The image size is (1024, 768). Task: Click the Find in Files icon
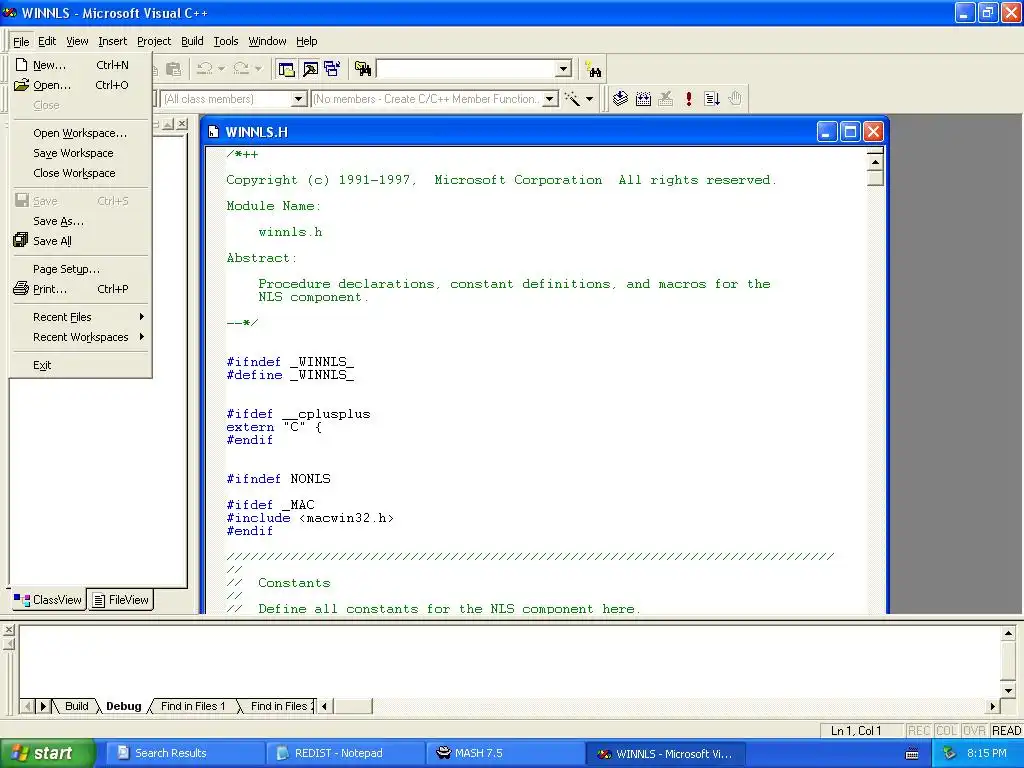[363, 69]
